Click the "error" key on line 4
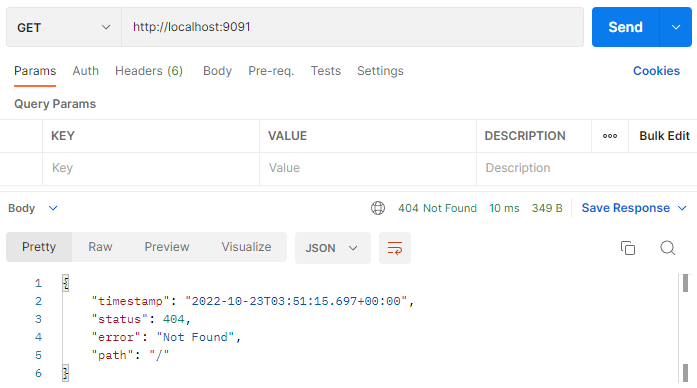The width and height of the screenshot is (697, 388). point(116,337)
